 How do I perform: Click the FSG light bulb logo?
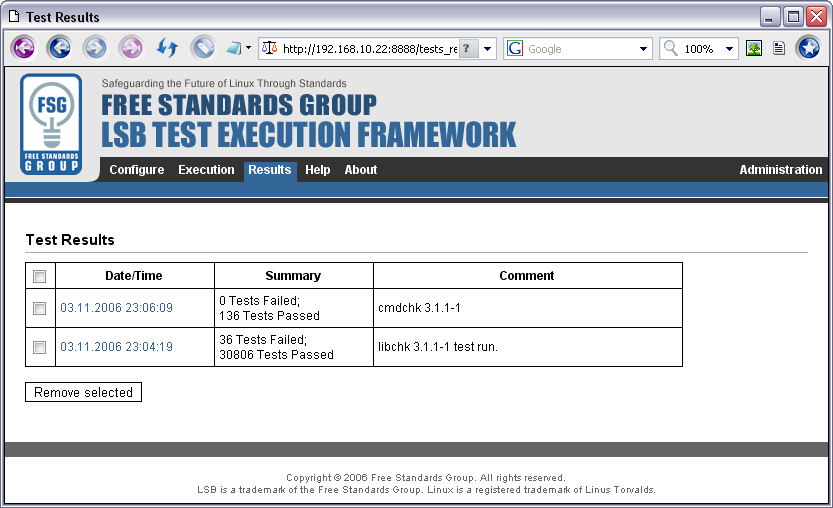[51, 124]
